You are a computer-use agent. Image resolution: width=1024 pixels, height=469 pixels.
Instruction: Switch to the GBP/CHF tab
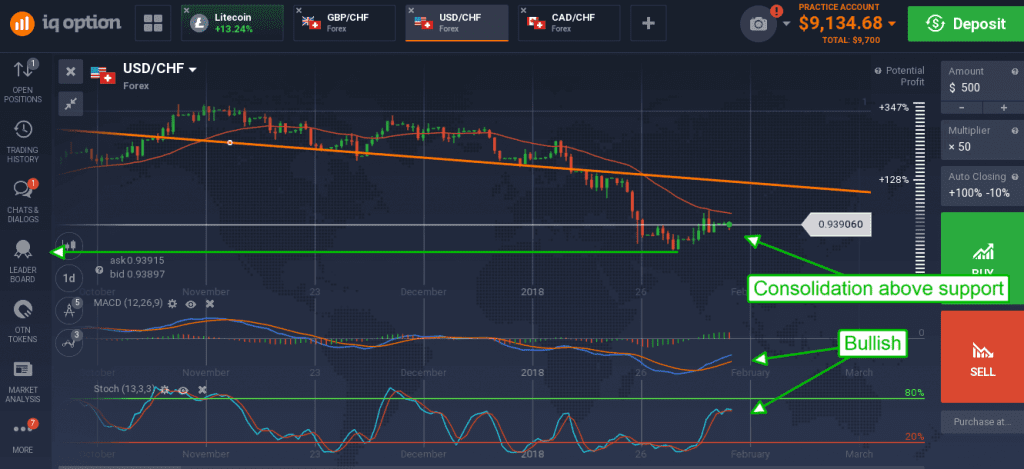pos(344,23)
